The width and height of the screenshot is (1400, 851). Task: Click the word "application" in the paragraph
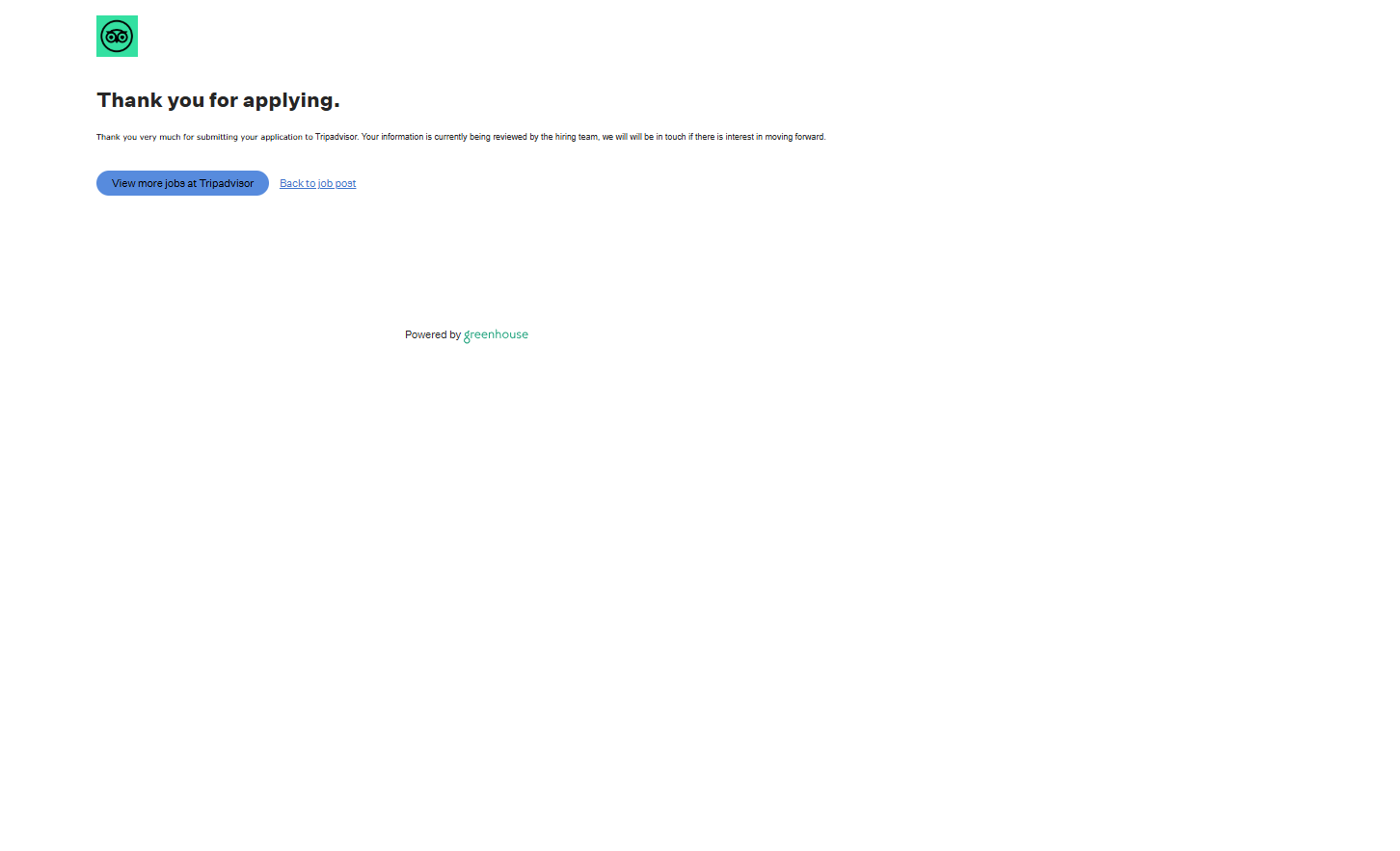[x=282, y=137]
